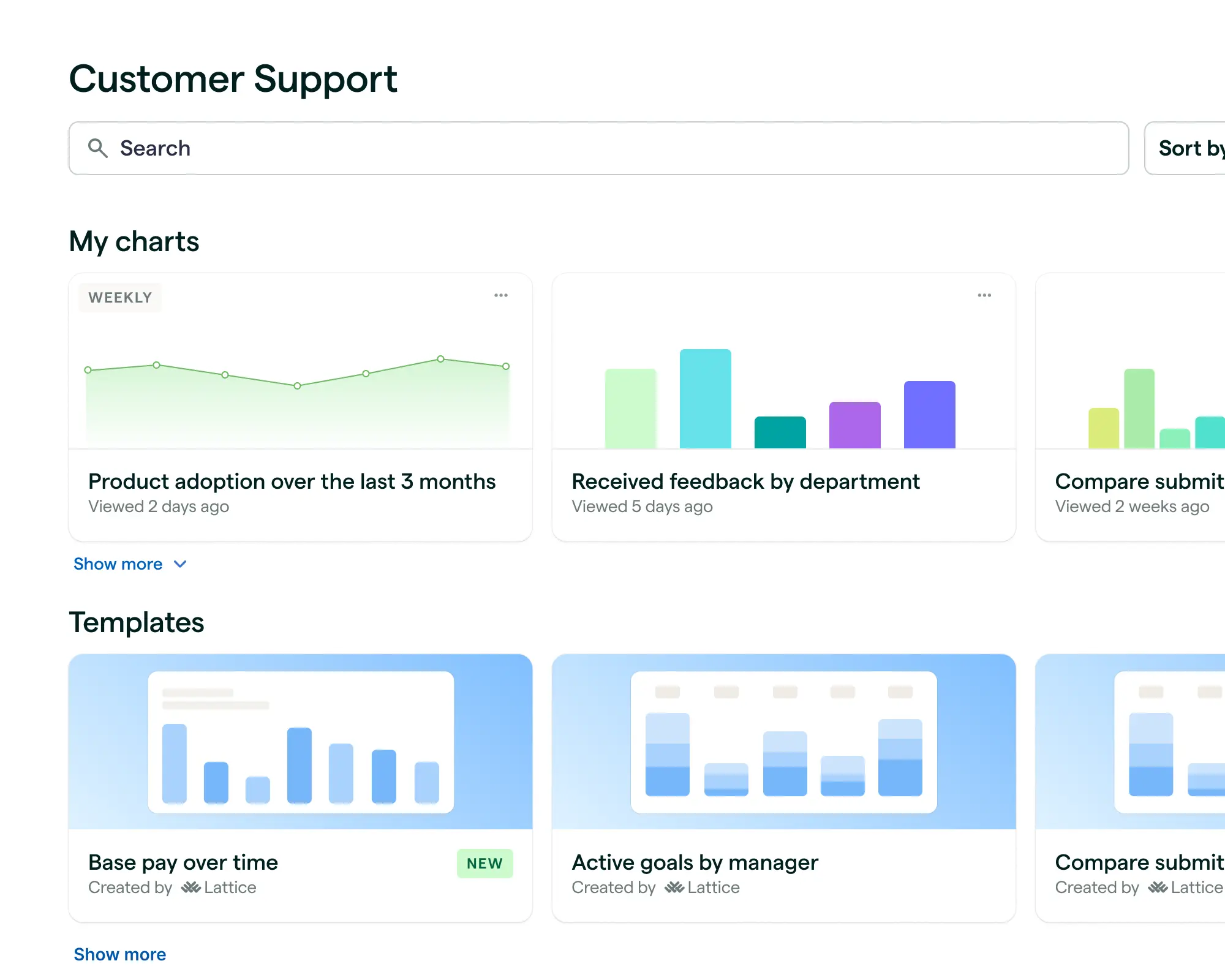Click the Lattice logo next to Base pay template
Screen dimensions: 1225x980
(190, 888)
